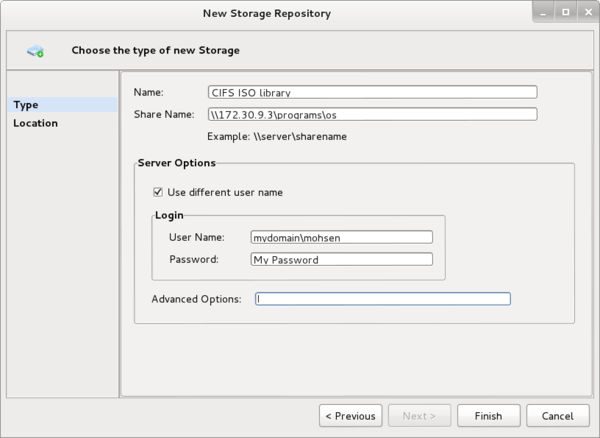
Task: Minimize the New Storage Repository dialog
Action: (x=545, y=13)
